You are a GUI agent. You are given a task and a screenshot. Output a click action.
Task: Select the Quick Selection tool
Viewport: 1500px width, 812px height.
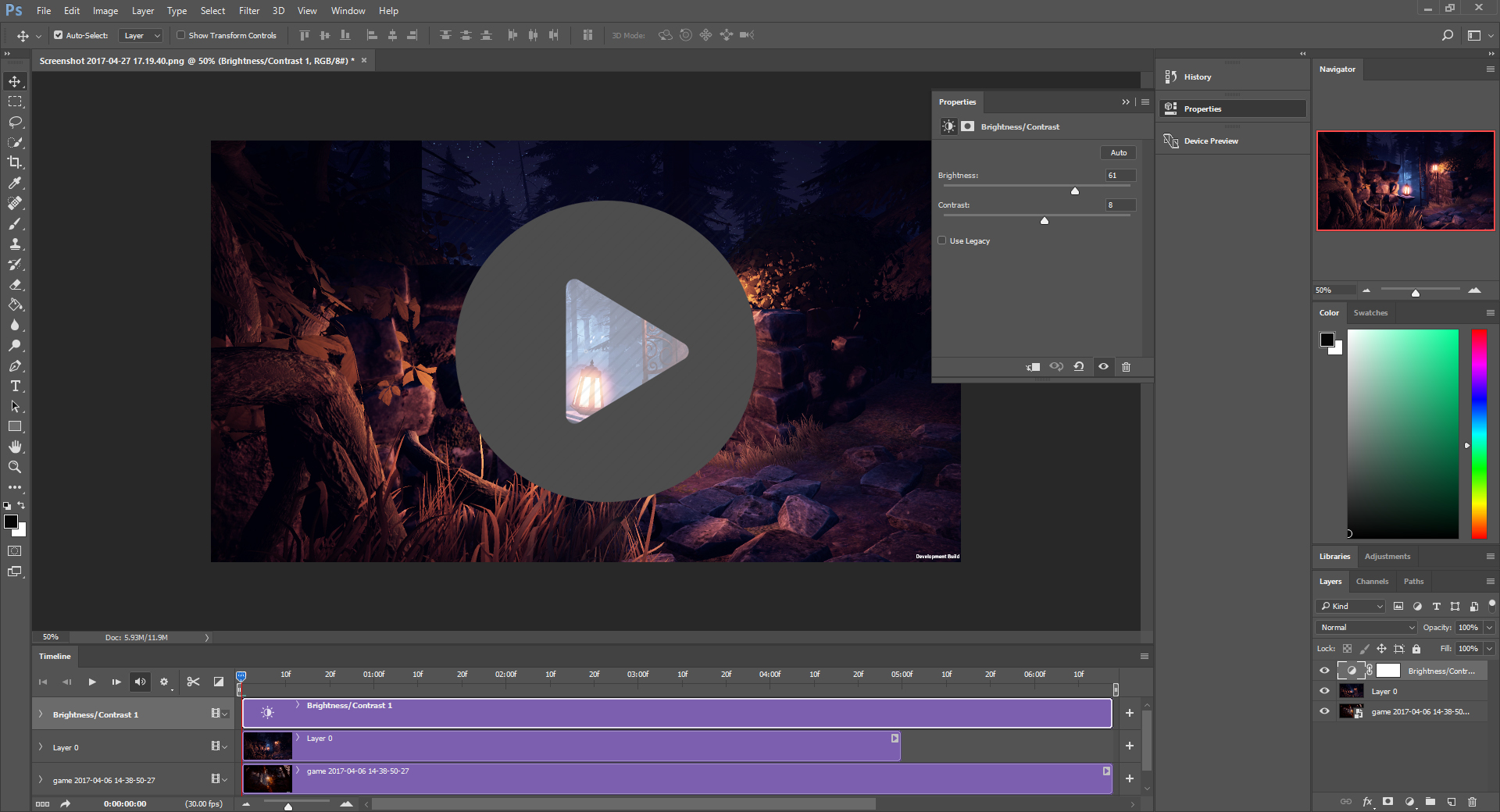(x=15, y=142)
